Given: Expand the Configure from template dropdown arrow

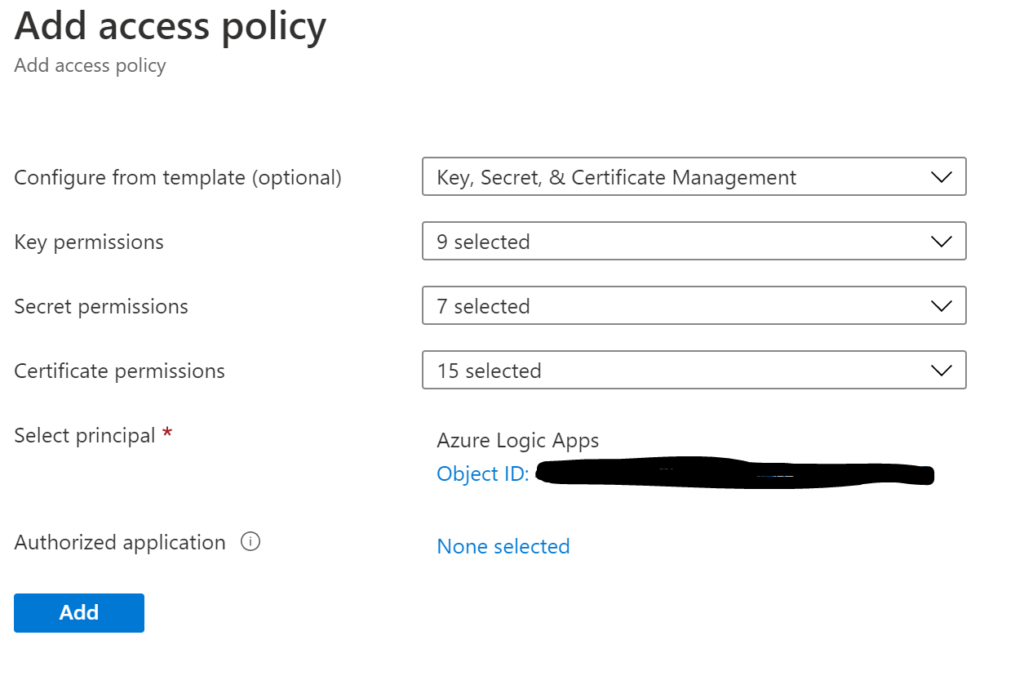Looking at the screenshot, I should click(940, 177).
